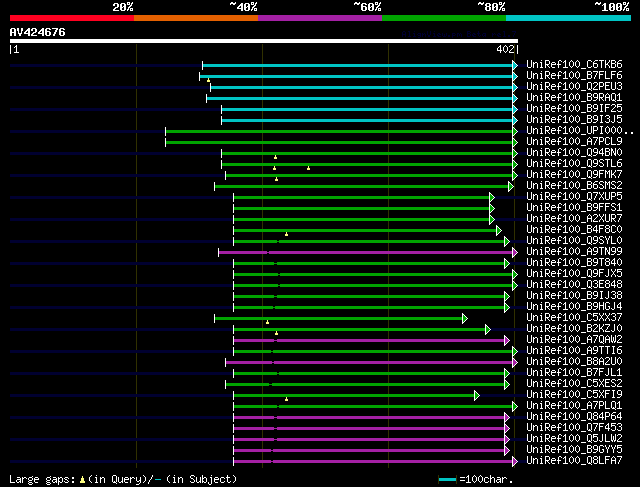Click the red 20% identity color segment
Image resolution: width=640 pixels, height=487 pixels.
(x=72, y=18)
